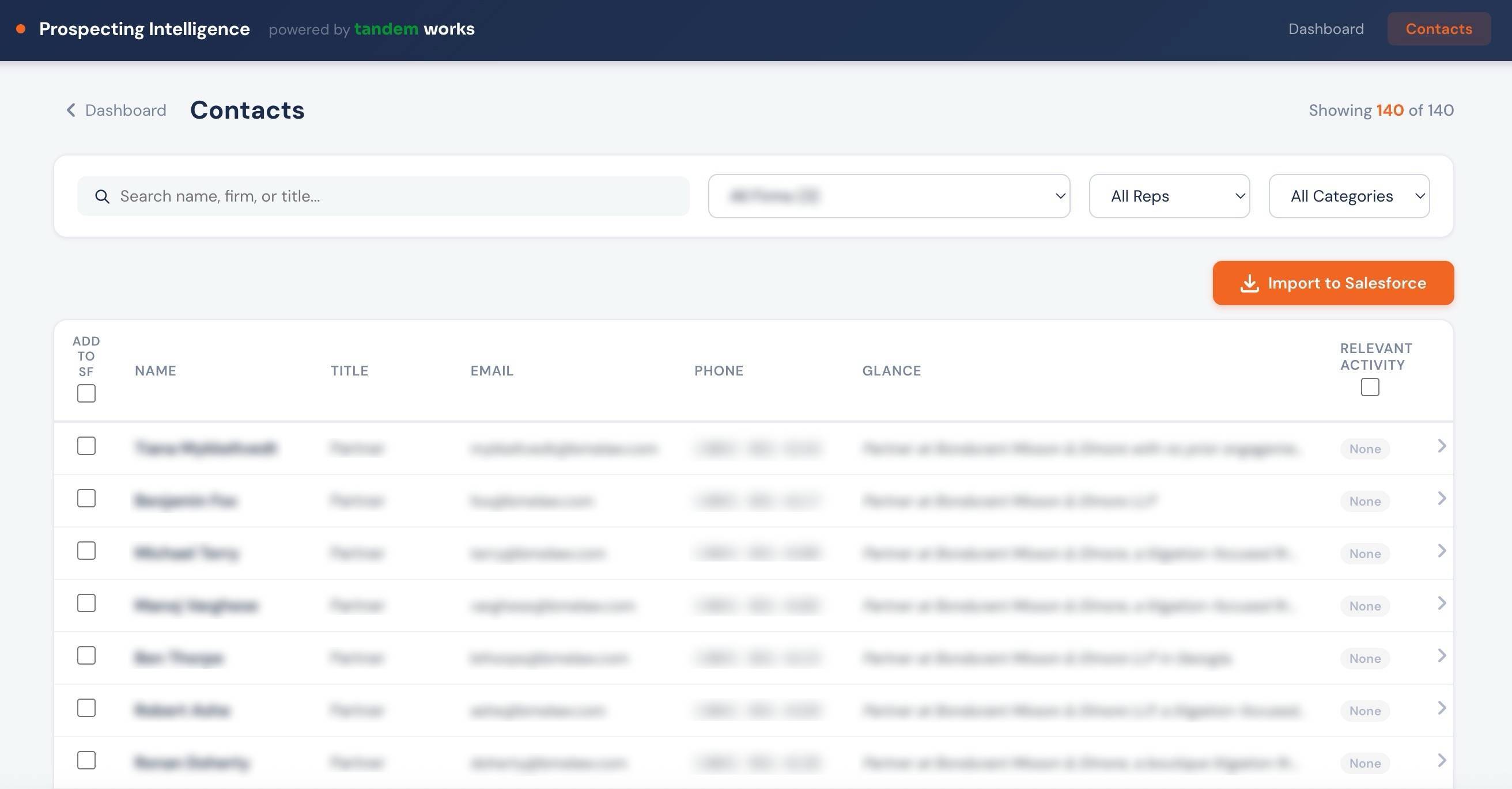Switch to the Contacts tab
The width and height of the screenshot is (1512, 789).
coord(1438,29)
